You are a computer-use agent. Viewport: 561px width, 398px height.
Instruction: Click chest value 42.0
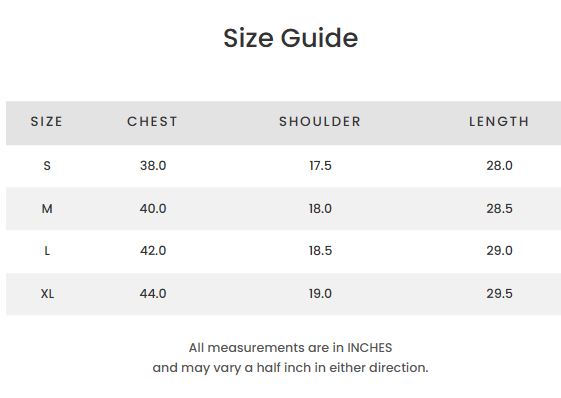[153, 251]
